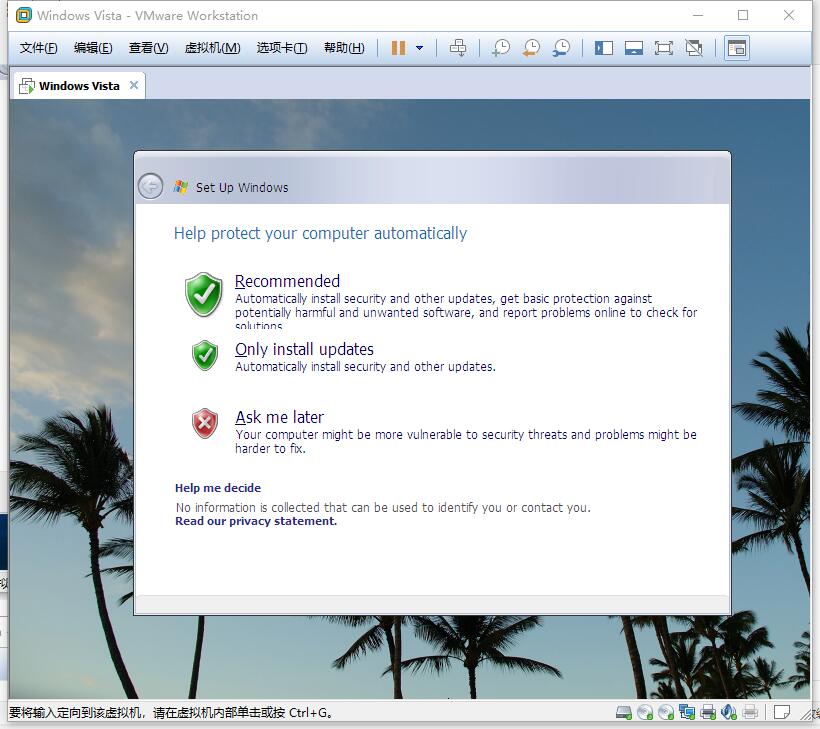Image resolution: width=820 pixels, height=729 pixels.
Task: Open the message log note icon
Action: (782, 712)
